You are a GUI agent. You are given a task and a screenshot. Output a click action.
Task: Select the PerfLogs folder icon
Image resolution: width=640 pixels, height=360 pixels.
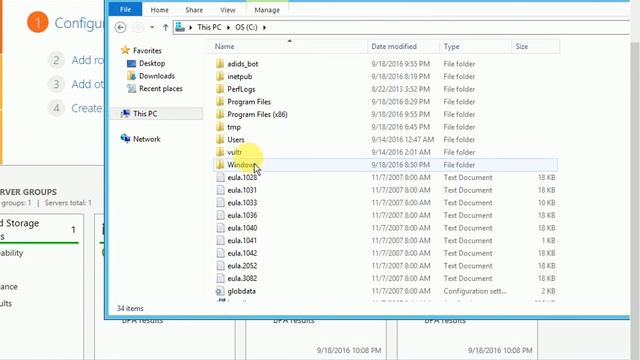click(x=220, y=89)
